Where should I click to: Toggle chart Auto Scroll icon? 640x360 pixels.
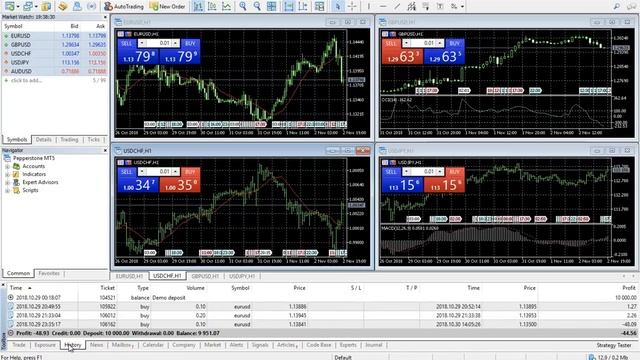289,6
